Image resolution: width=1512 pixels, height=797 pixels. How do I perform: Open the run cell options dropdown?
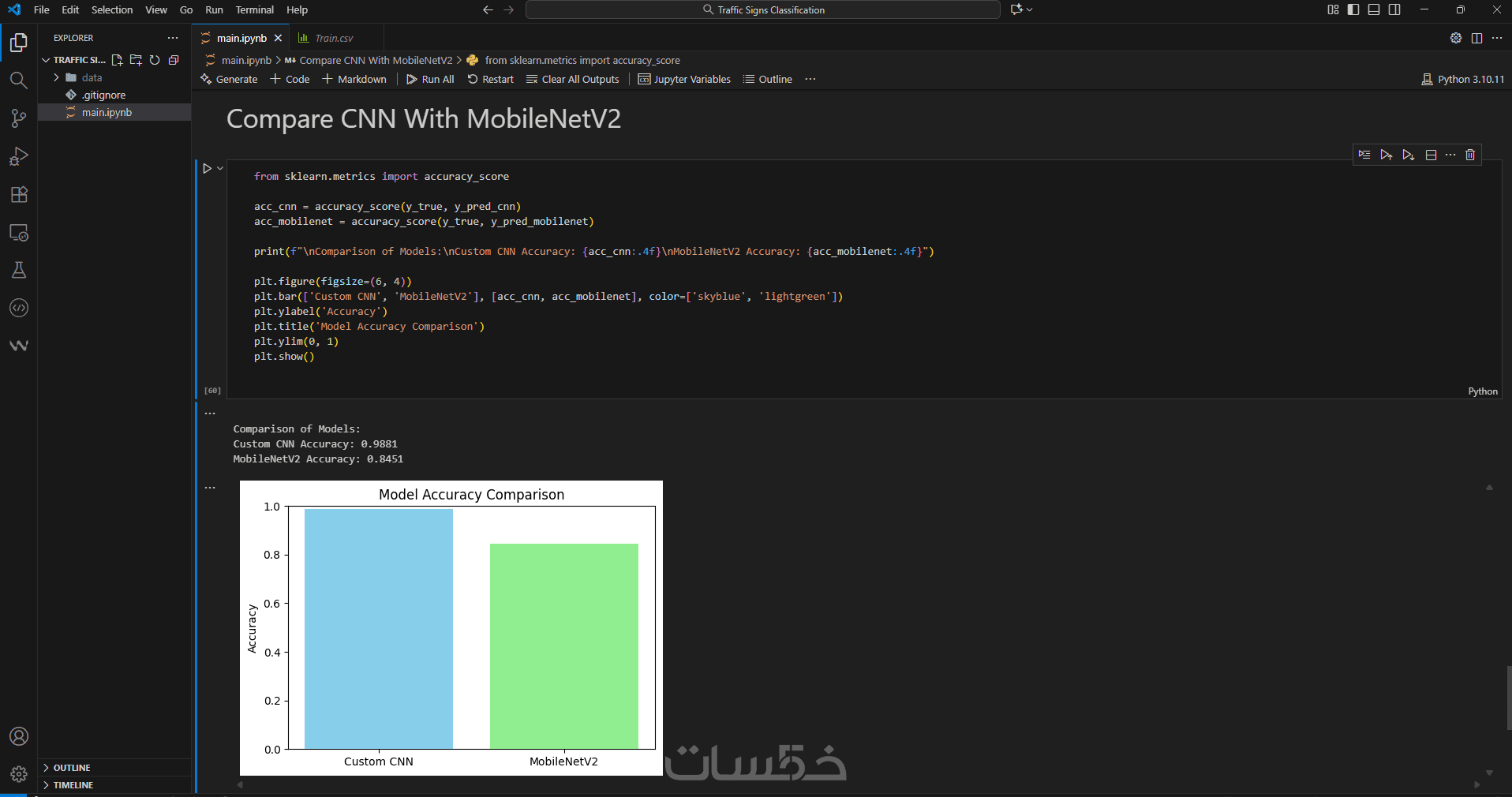(x=220, y=168)
